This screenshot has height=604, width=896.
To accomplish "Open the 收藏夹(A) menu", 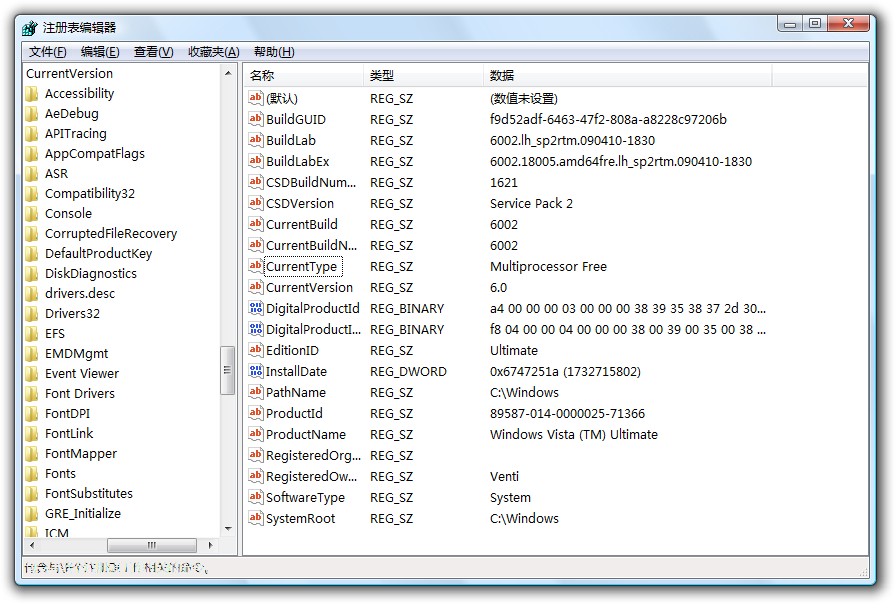I will coord(214,52).
